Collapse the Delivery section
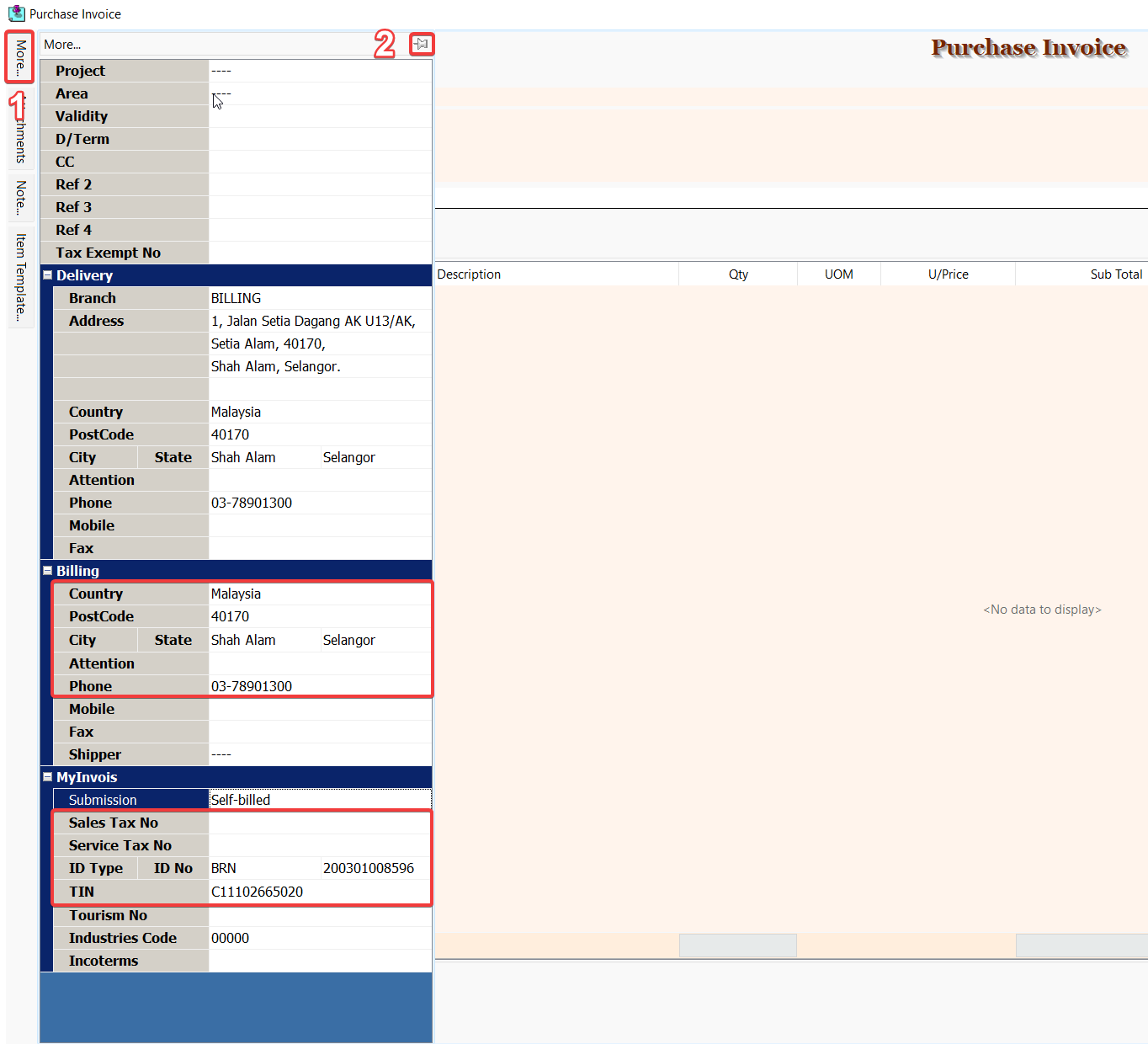 [x=48, y=275]
